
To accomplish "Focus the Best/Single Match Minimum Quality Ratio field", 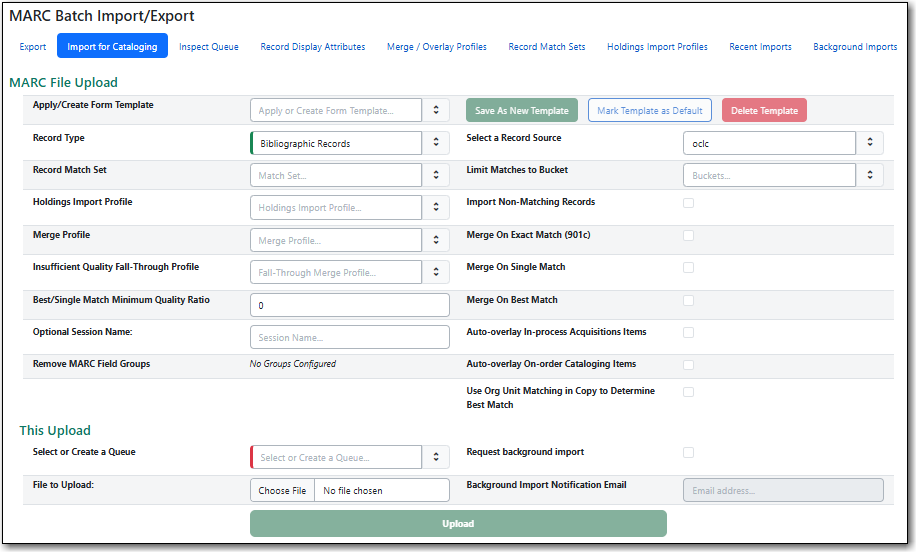I will click(349, 305).
